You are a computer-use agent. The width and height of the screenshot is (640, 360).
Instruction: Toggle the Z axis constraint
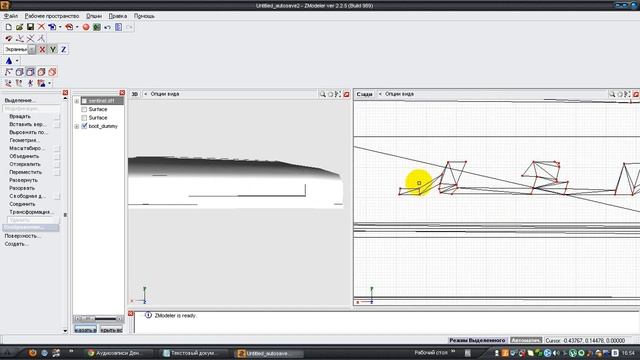click(64, 49)
